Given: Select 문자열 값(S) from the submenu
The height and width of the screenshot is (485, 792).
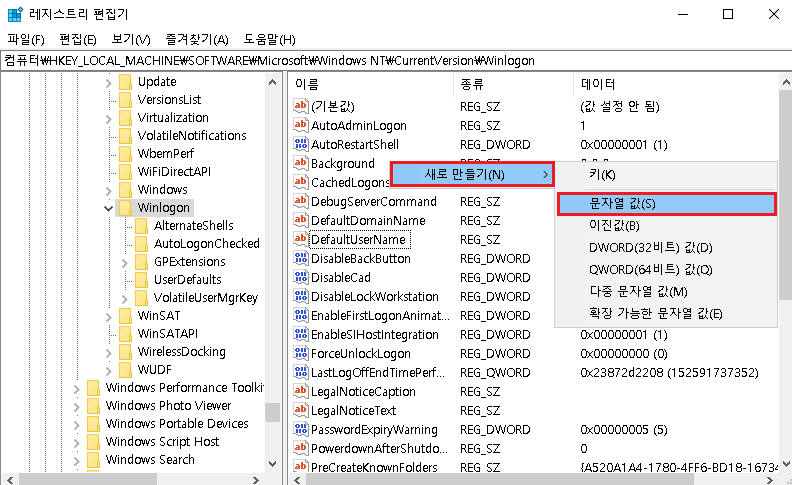Looking at the screenshot, I should click(x=665, y=203).
